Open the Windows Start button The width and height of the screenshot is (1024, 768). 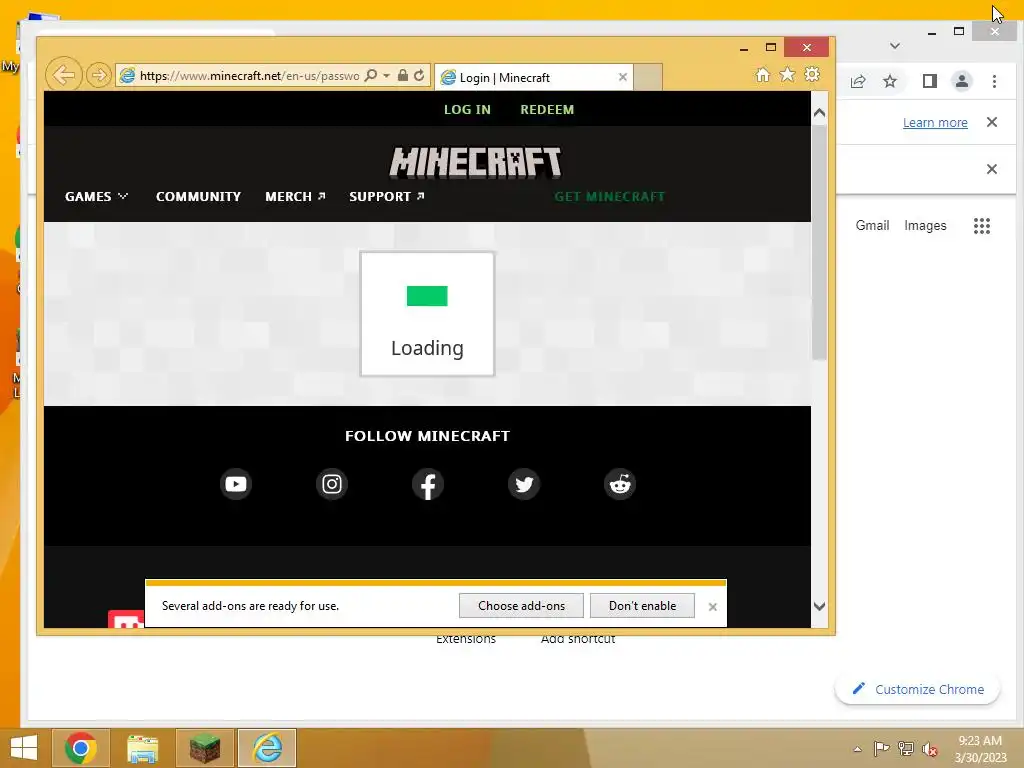click(24, 748)
